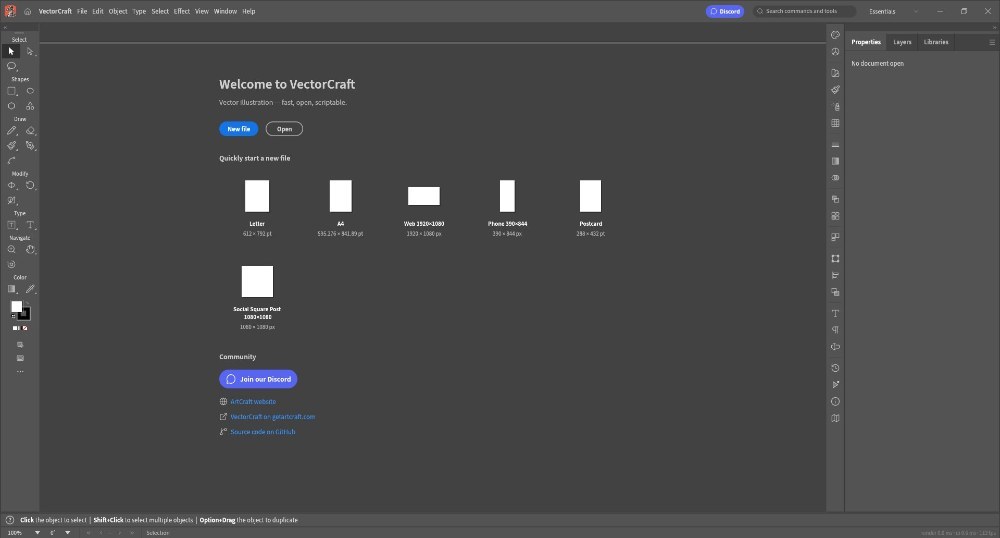
Task: Click the black stroke color swatch
Action: [x=26, y=315]
